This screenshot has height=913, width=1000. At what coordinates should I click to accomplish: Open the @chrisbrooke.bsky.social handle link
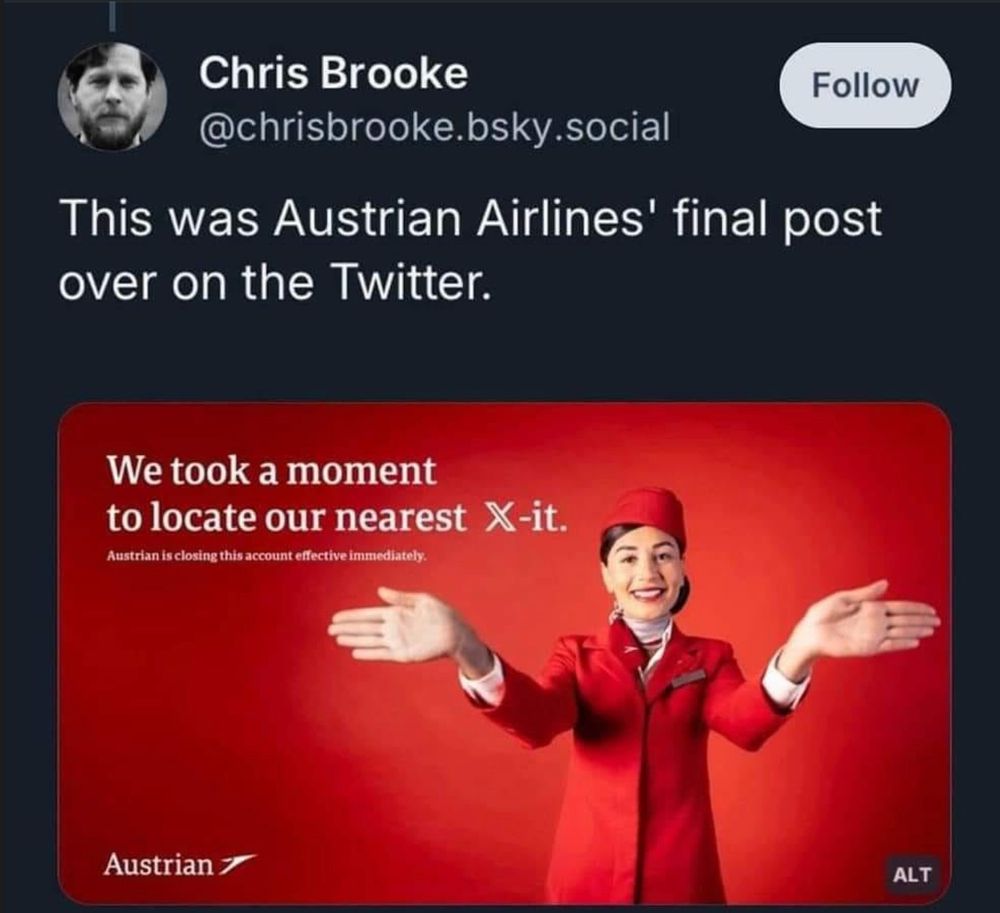pyautogui.click(x=434, y=126)
